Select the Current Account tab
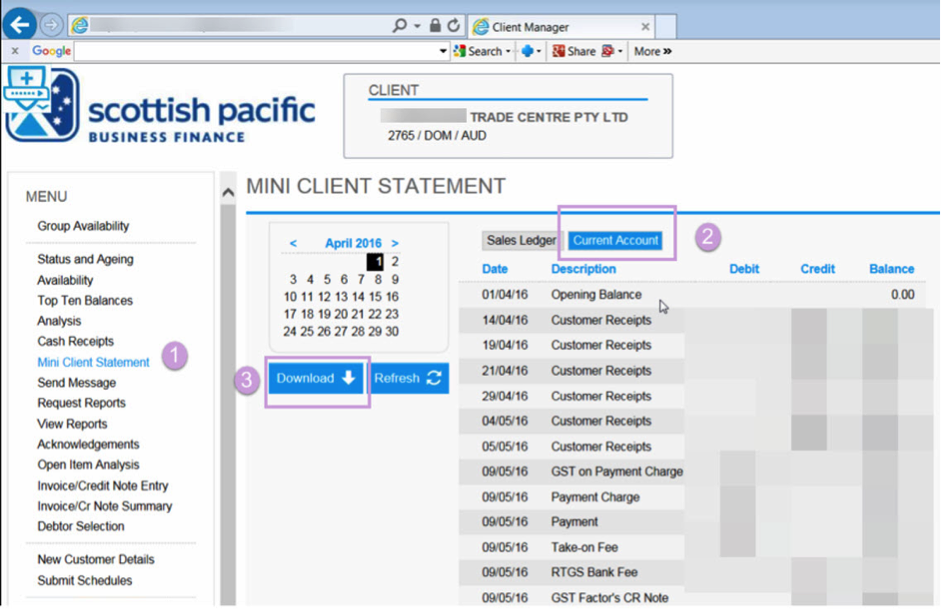 (x=615, y=241)
